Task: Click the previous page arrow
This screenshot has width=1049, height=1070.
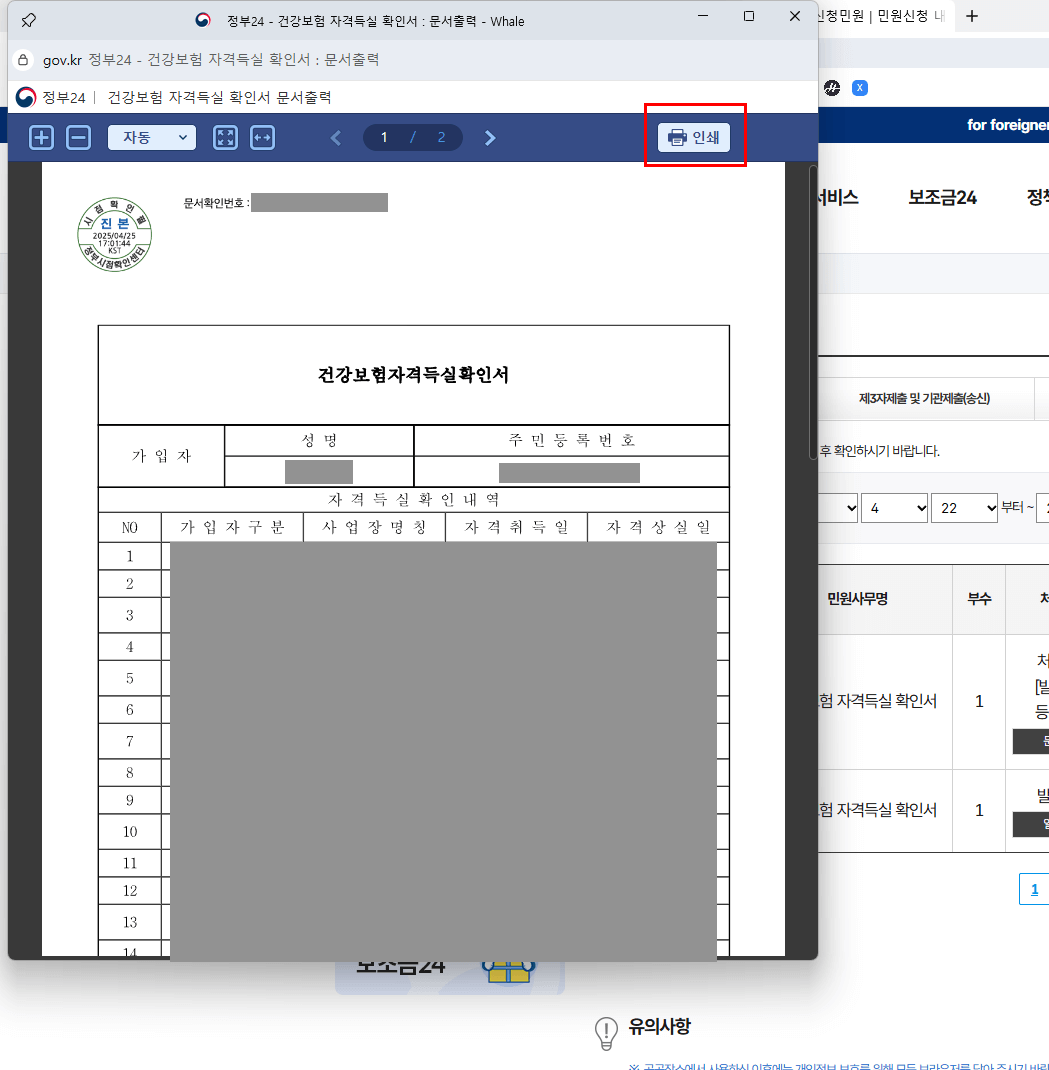Action: (336, 137)
